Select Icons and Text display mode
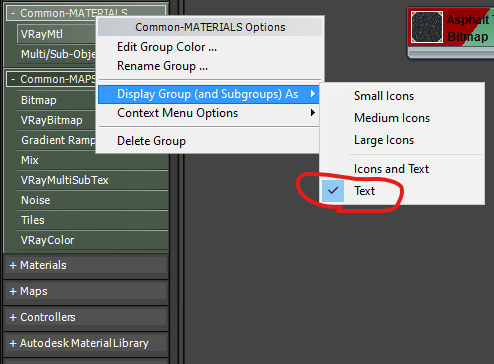 (402, 169)
